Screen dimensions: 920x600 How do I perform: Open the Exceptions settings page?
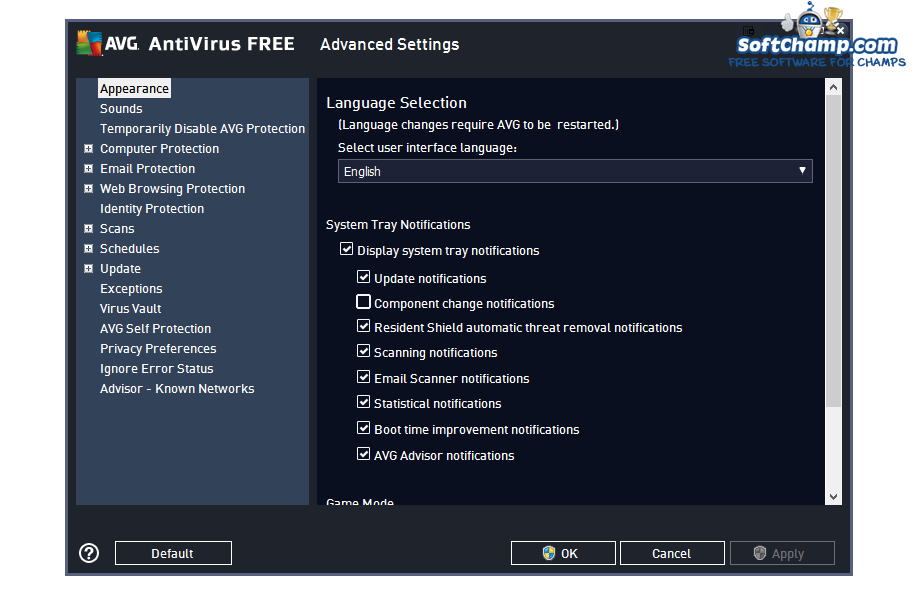pos(131,289)
